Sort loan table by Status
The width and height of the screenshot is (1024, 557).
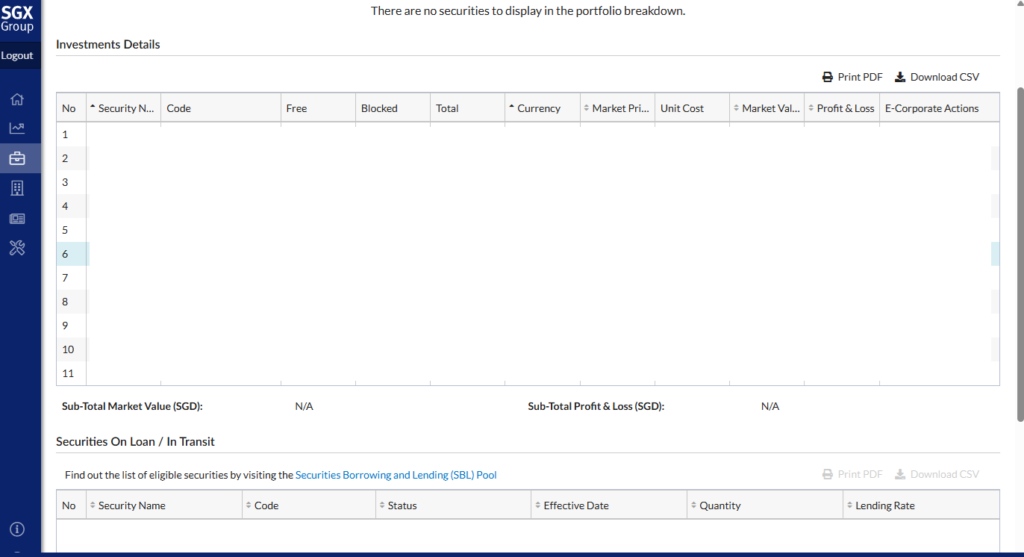click(x=453, y=505)
